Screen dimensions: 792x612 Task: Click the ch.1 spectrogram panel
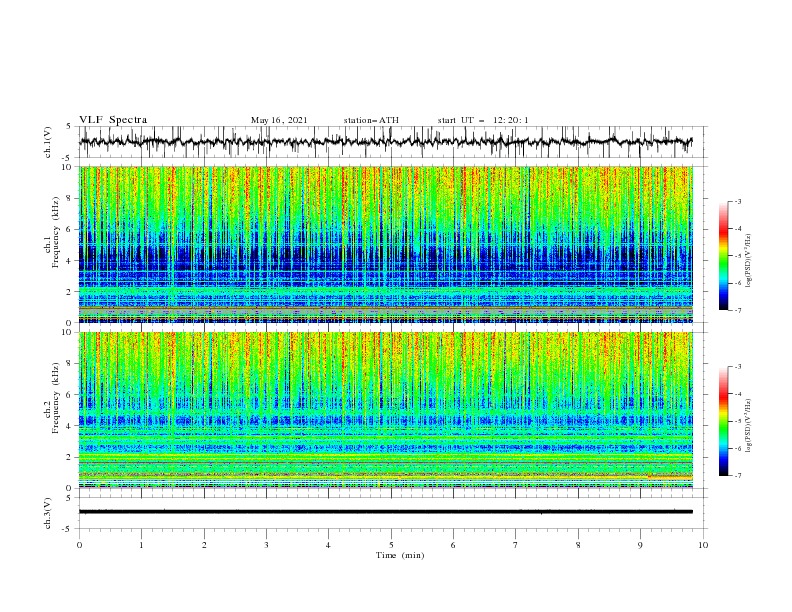385,244
